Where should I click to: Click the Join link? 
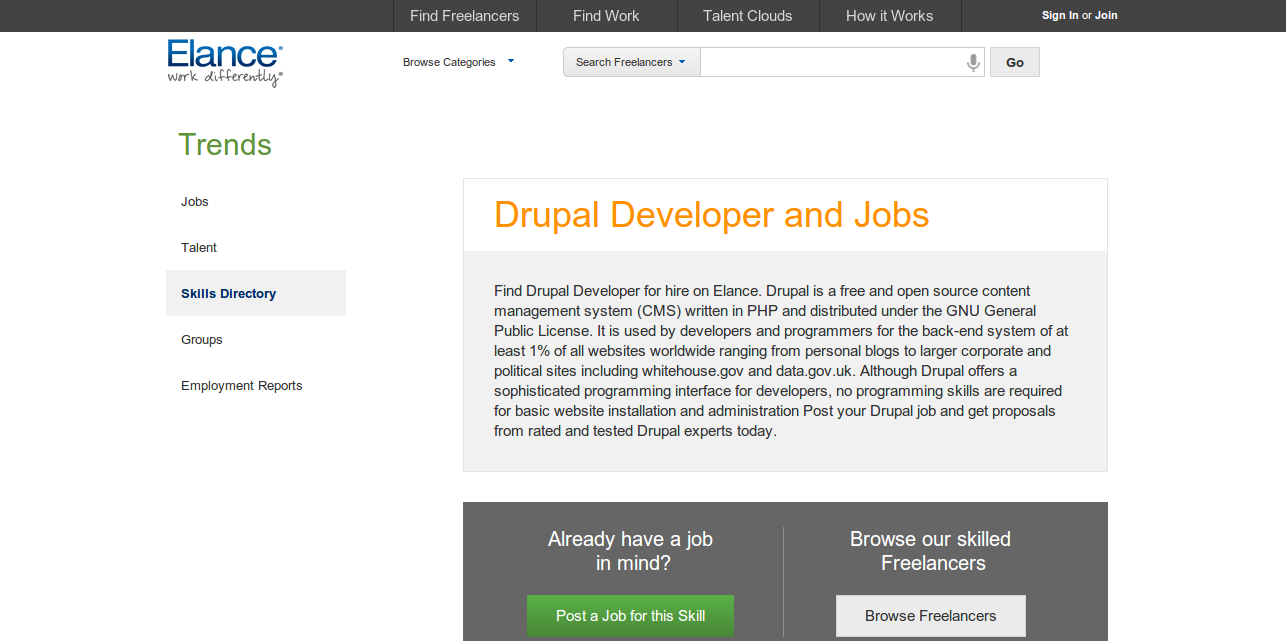[x=1106, y=15]
